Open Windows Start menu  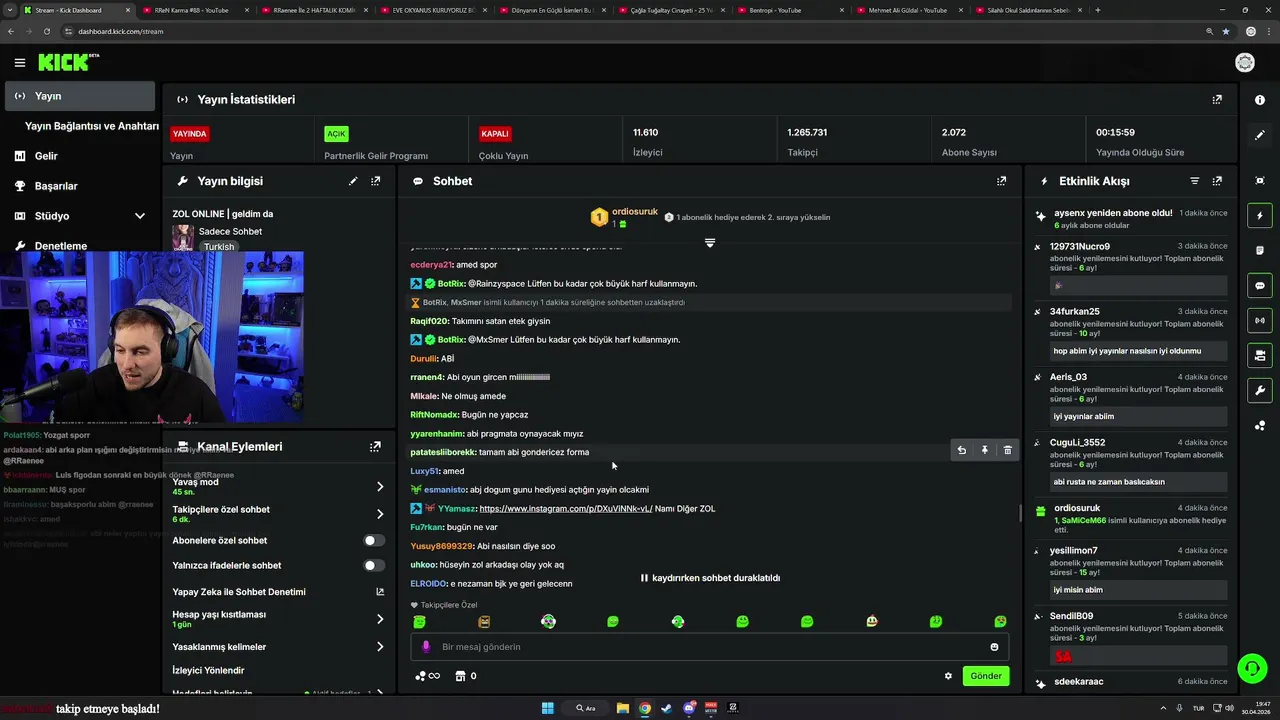547,708
